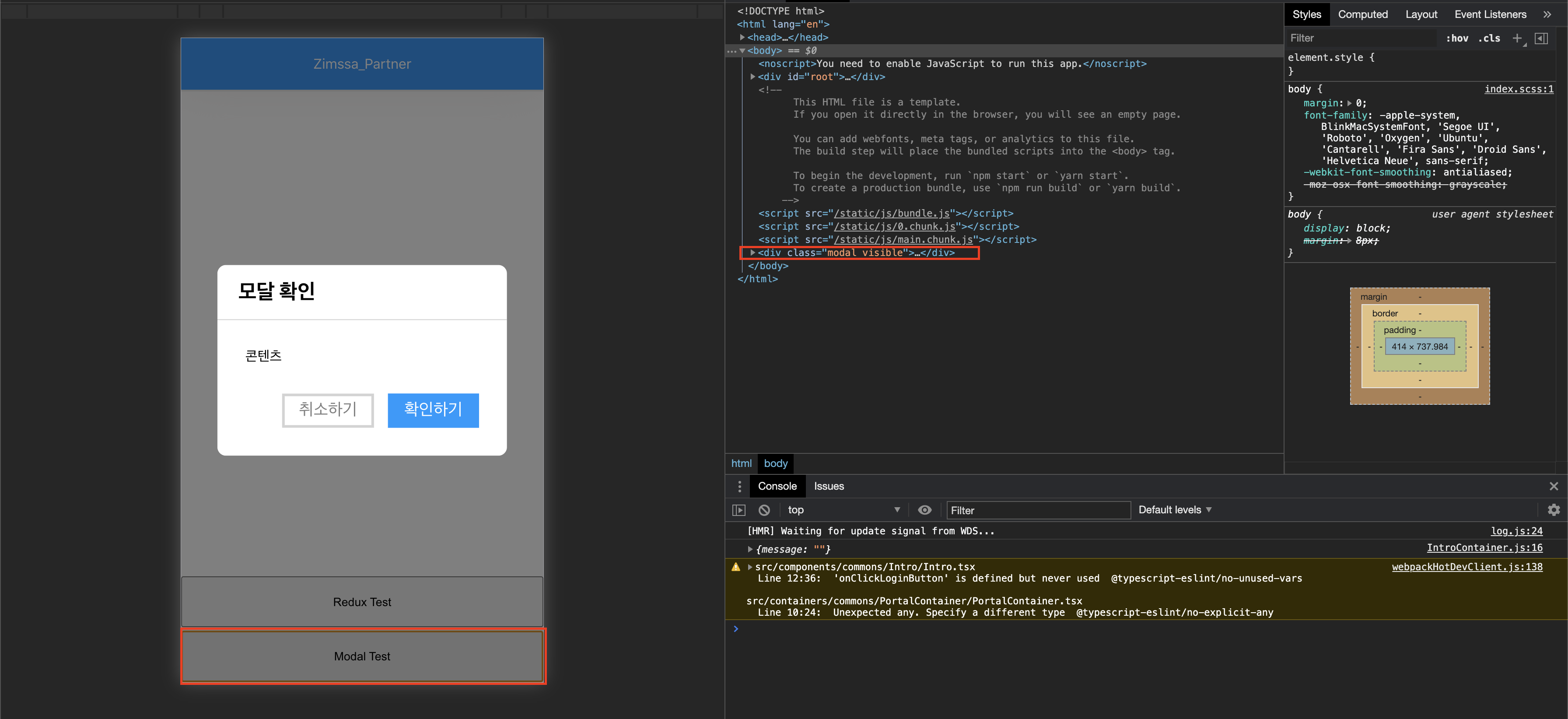The image size is (1568, 719).
Task: Open console settings gear
Action: (x=1554, y=510)
